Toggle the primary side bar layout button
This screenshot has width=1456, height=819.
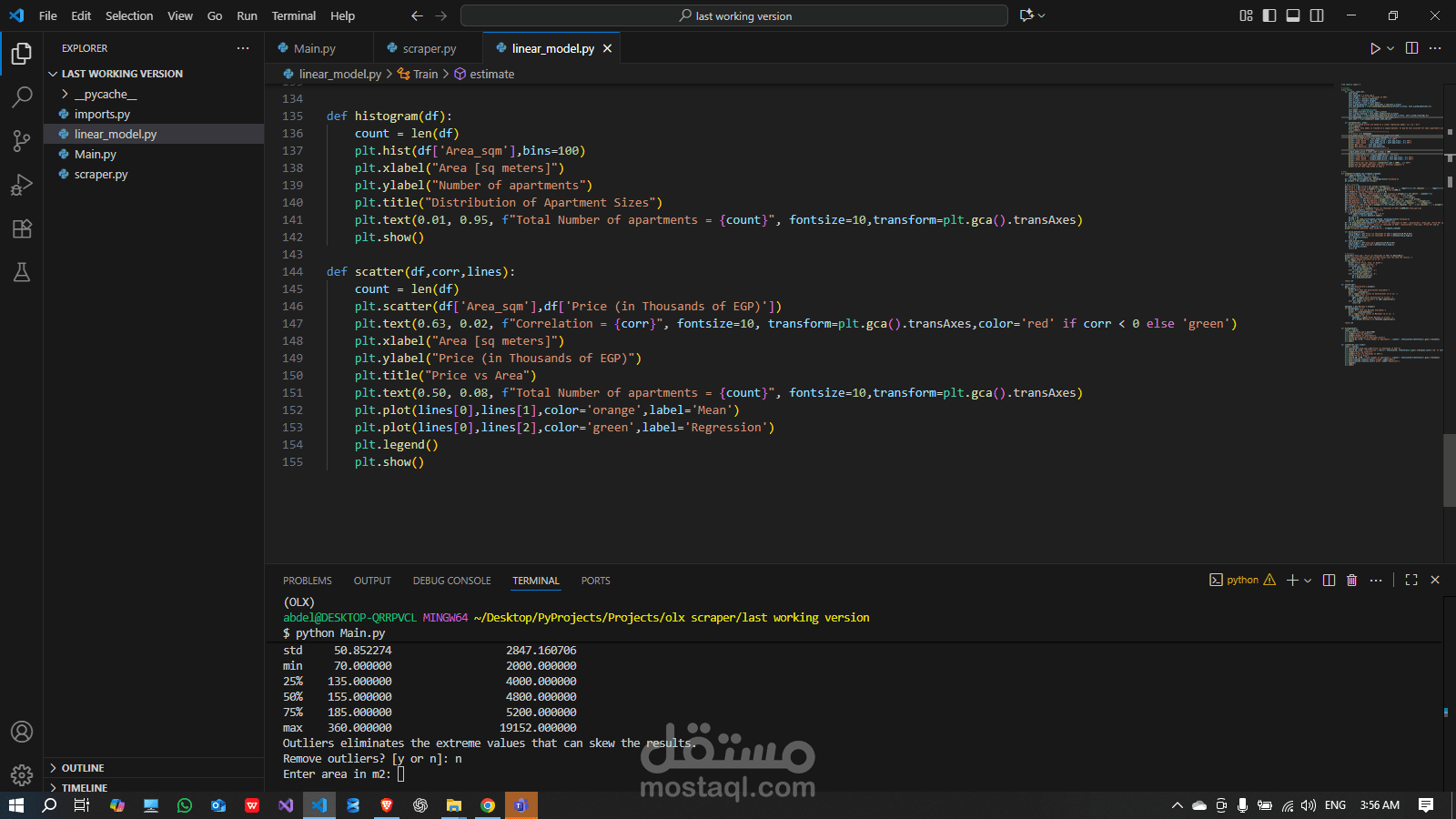tap(1269, 15)
